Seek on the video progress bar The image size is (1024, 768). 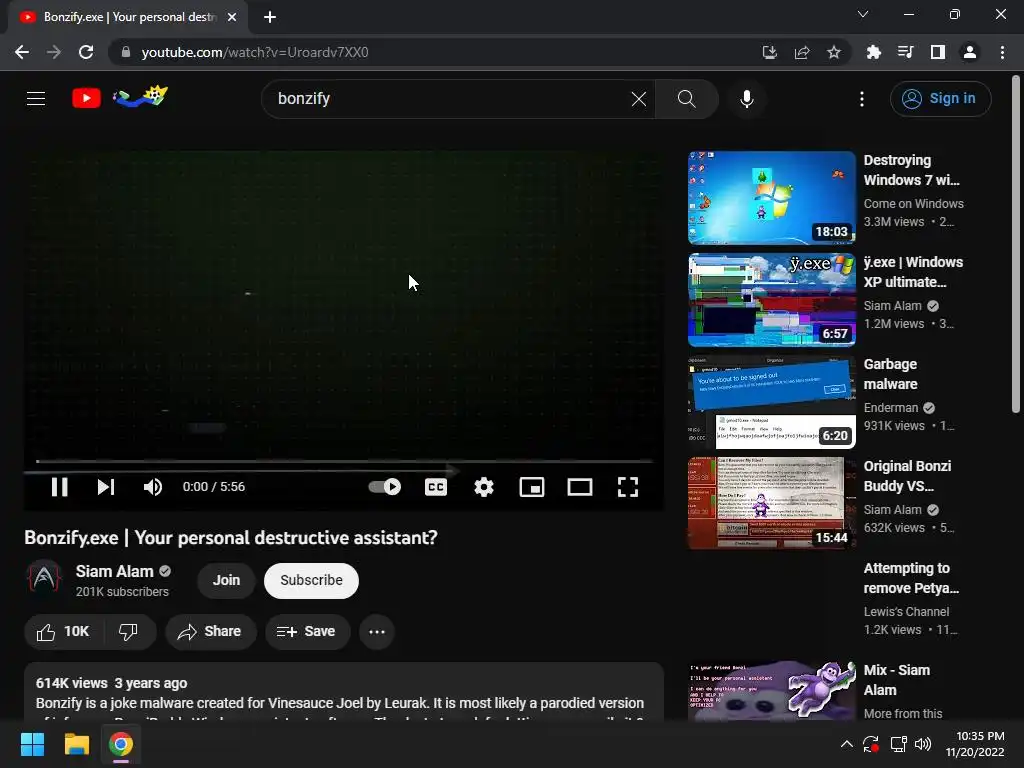(x=344, y=461)
